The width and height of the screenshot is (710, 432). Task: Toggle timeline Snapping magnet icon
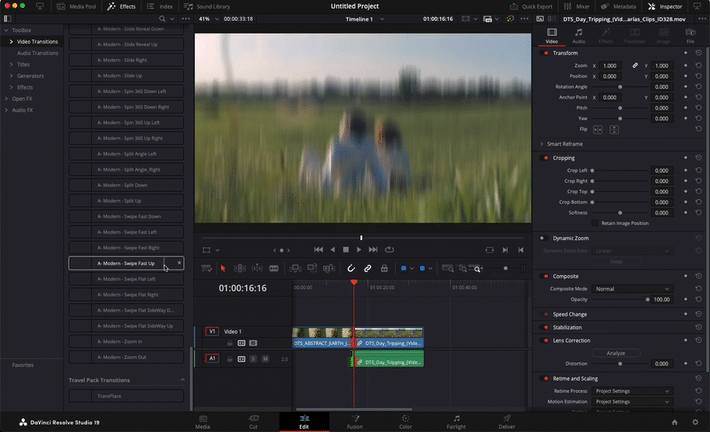coord(351,269)
